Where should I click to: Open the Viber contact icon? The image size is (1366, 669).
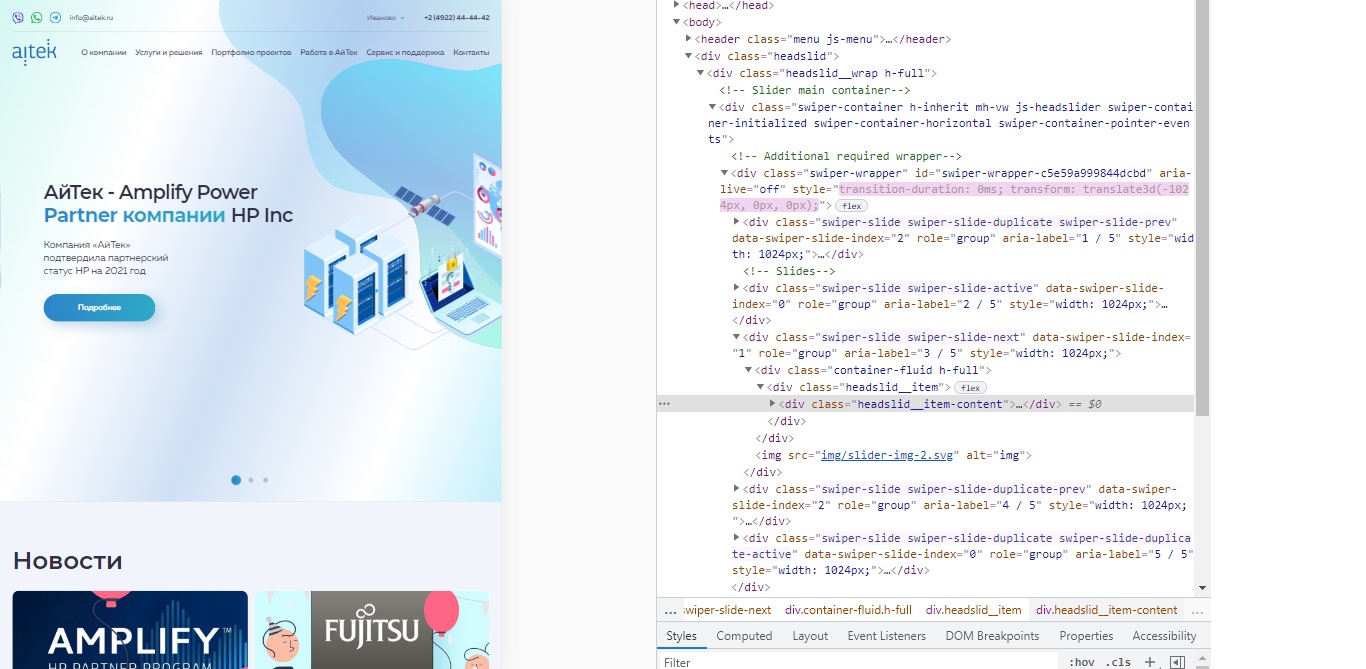(18, 17)
